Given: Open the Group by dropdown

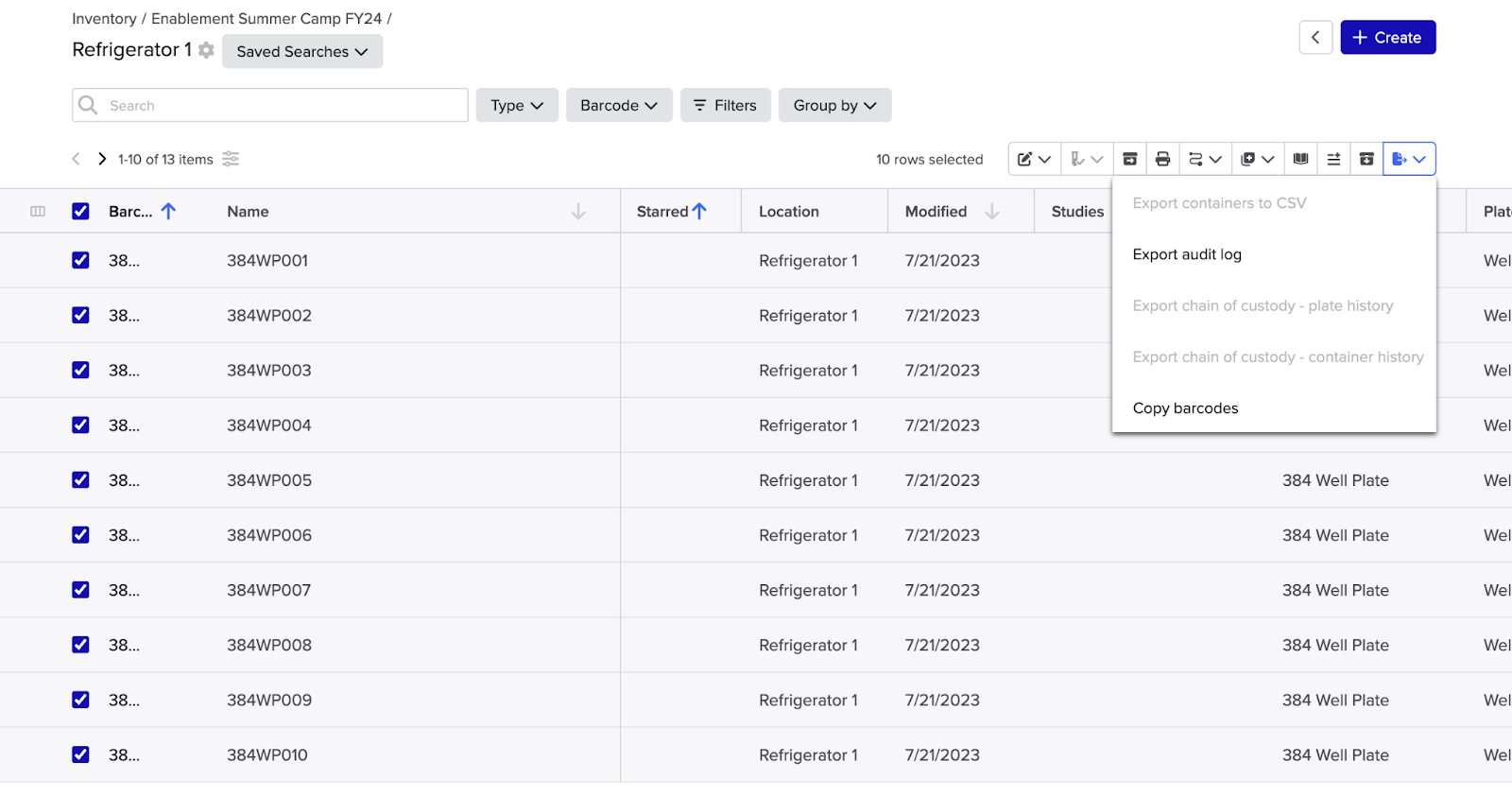Looking at the screenshot, I should pyautogui.click(x=834, y=106).
